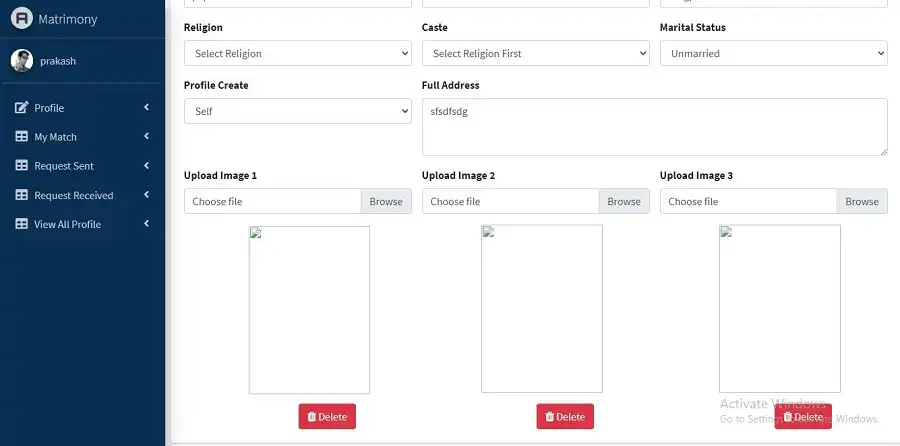Click the My Match table icon

[22, 137]
